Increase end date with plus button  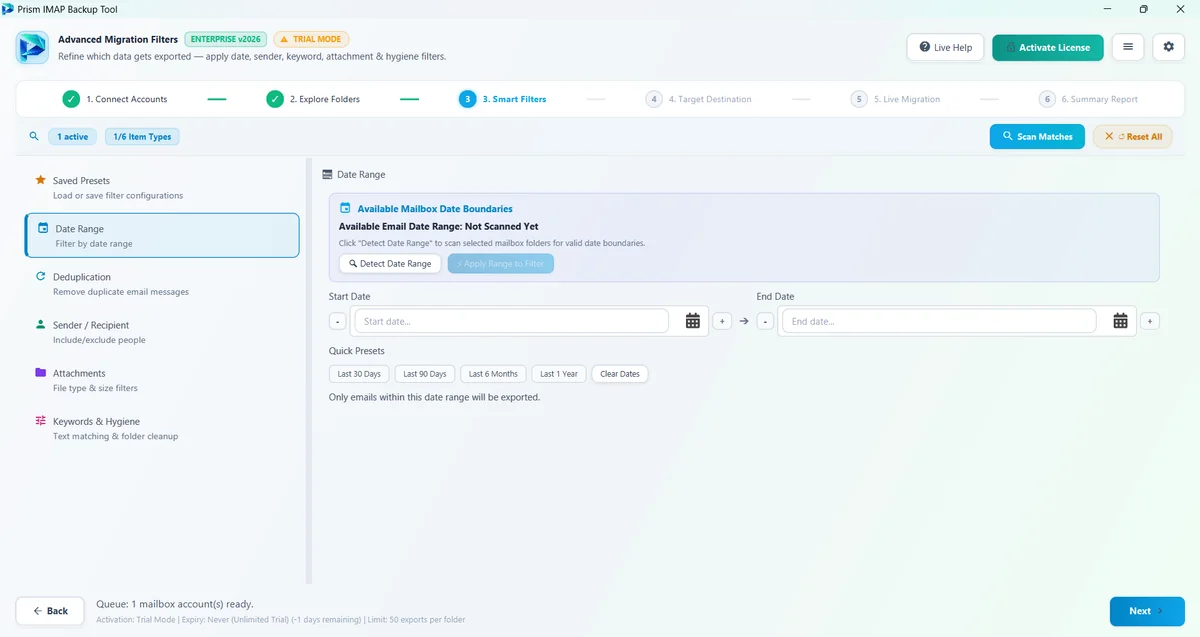click(x=1150, y=321)
